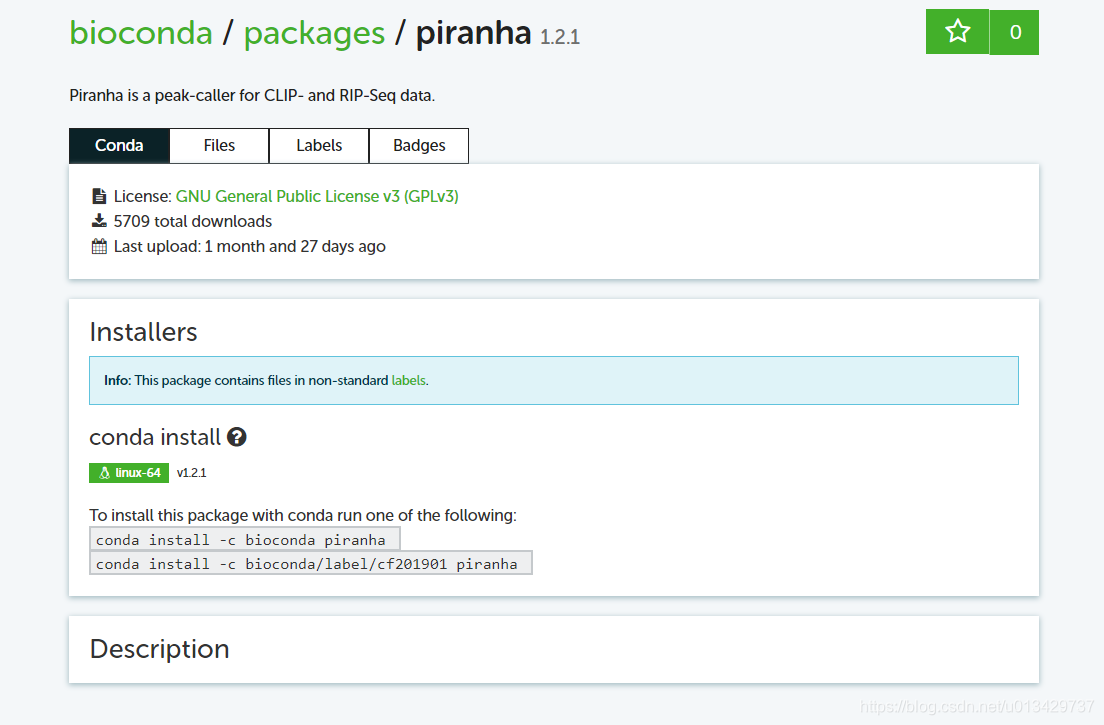Go to the packages breadcrumb link
This screenshot has height=725, width=1104.
[x=314, y=33]
